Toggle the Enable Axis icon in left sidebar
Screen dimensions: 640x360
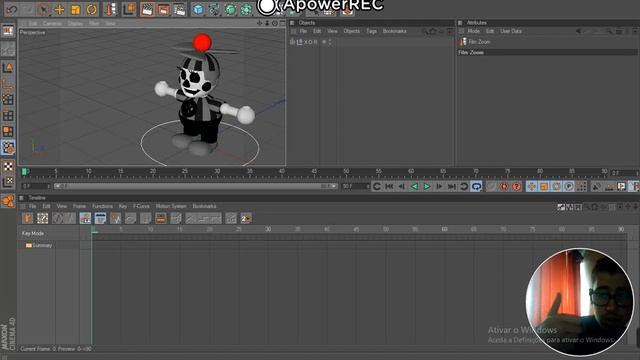click(8, 84)
